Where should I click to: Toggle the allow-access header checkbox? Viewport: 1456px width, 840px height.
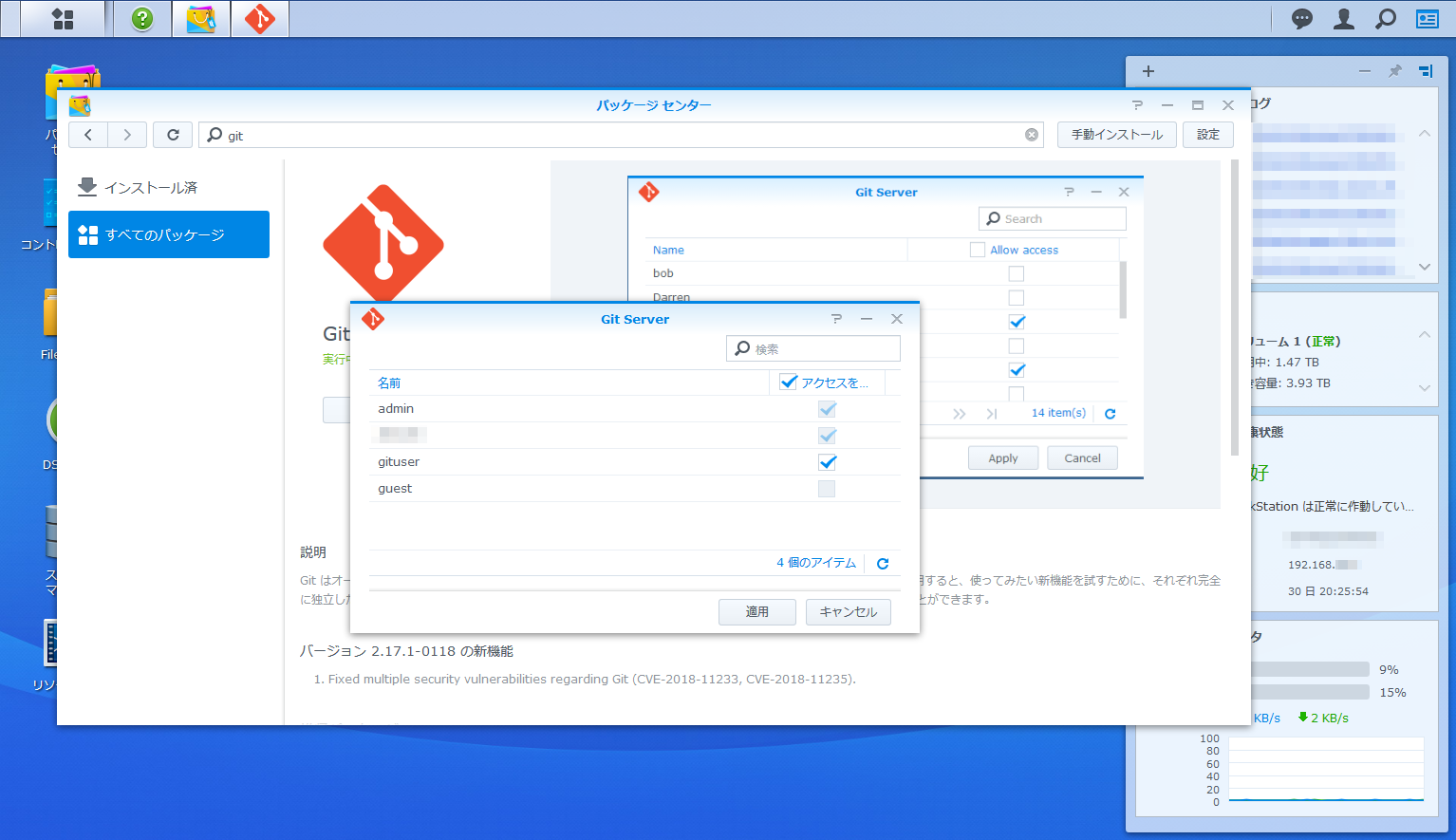click(789, 383)
